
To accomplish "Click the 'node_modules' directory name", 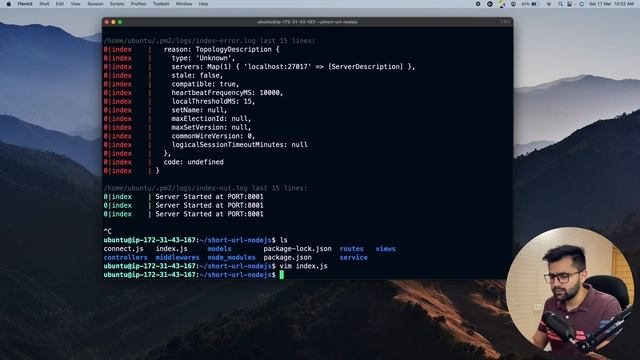I will [x=231, y=258].
